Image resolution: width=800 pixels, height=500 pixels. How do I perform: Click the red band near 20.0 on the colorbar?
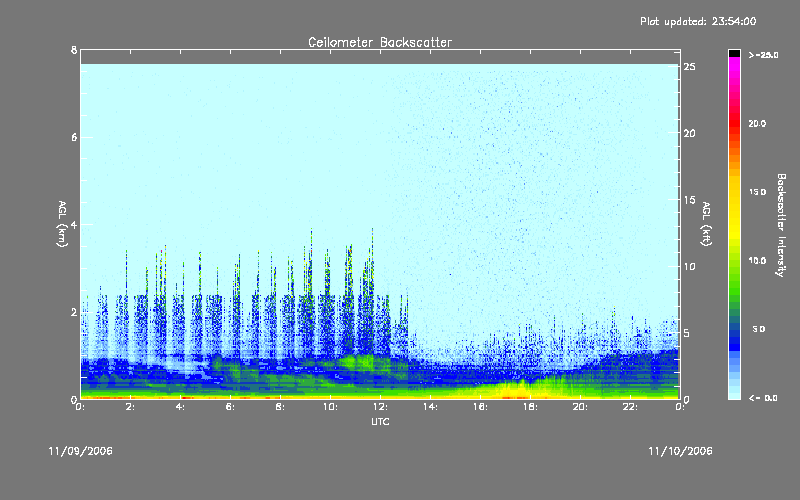(x=734, y=123)
